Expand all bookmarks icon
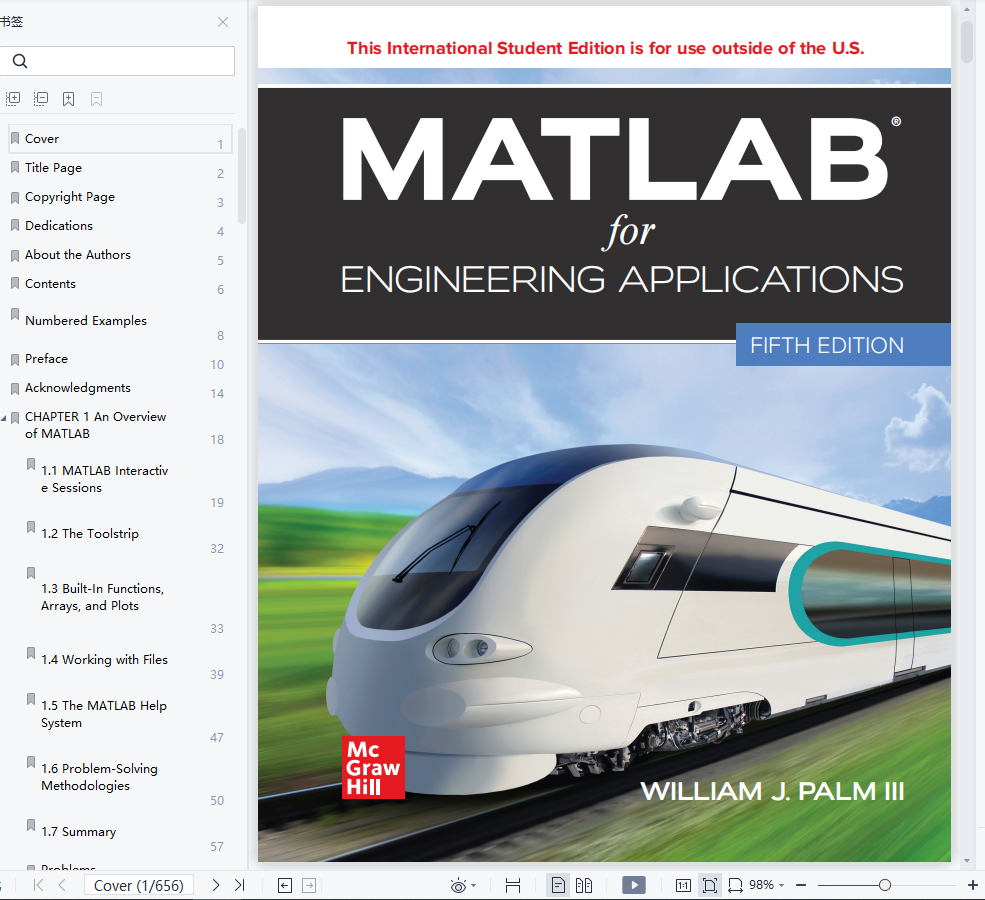Image resolution: width=985 pixels, height=900 pixels. point(13,99)
